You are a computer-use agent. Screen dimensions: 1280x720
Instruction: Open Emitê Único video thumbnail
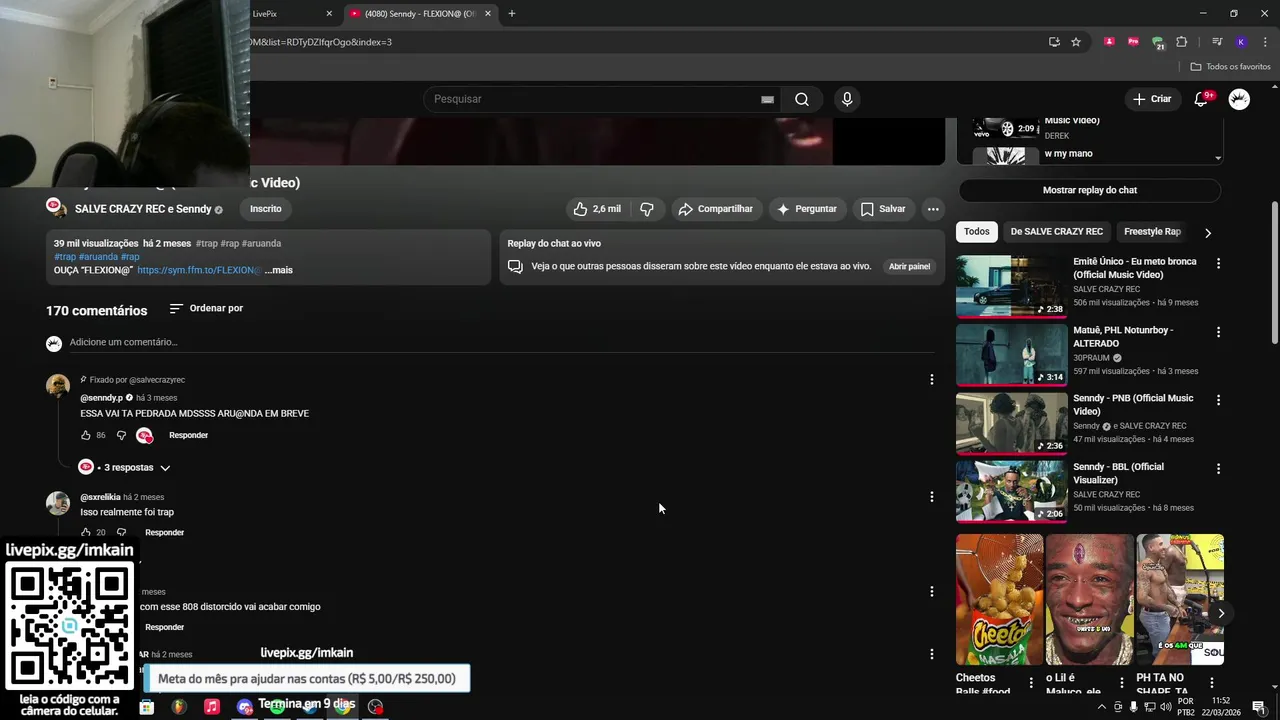(x=1011, y=286)
